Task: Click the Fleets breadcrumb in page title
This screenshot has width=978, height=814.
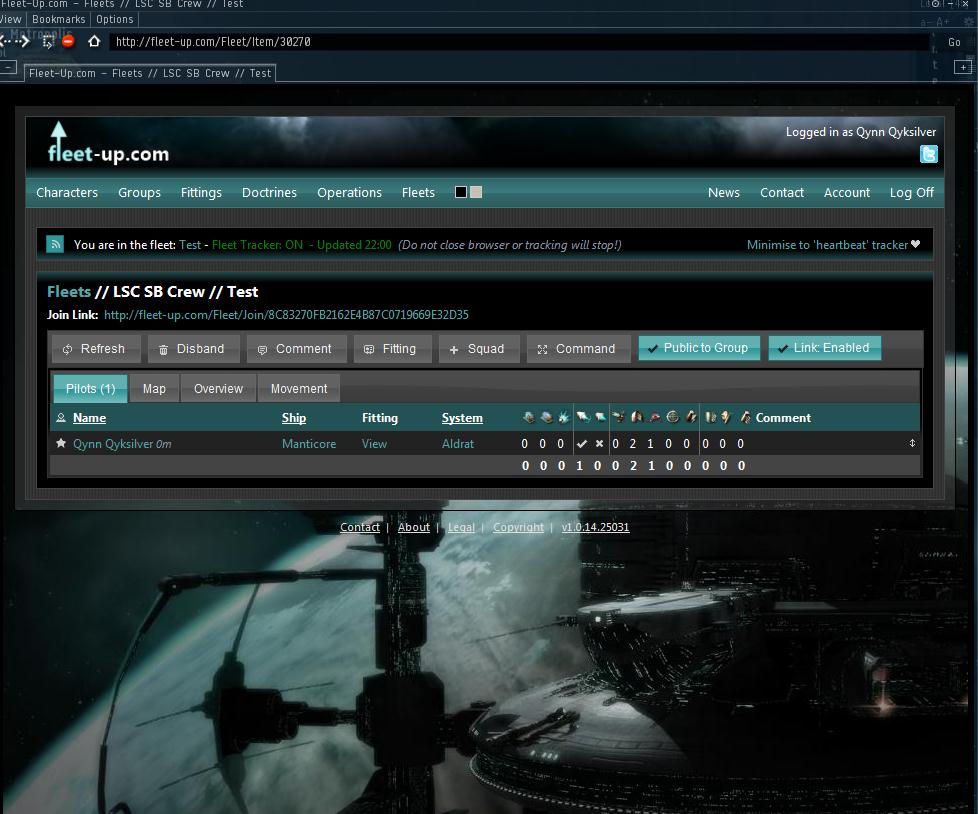Action: point(69,291)
